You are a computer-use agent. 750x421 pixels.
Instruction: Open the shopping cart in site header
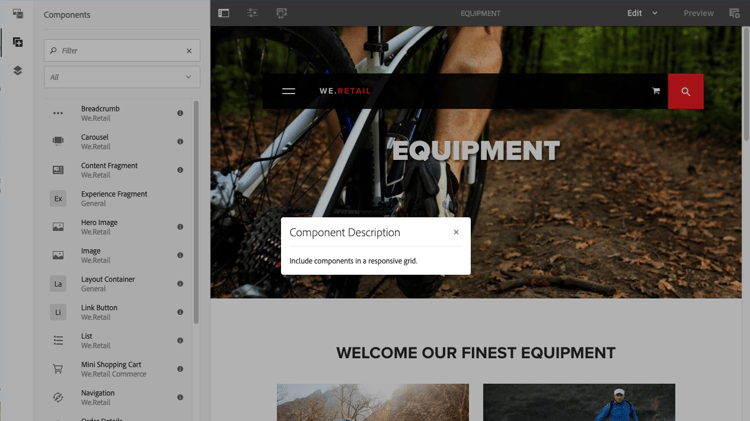coord(656,91)
